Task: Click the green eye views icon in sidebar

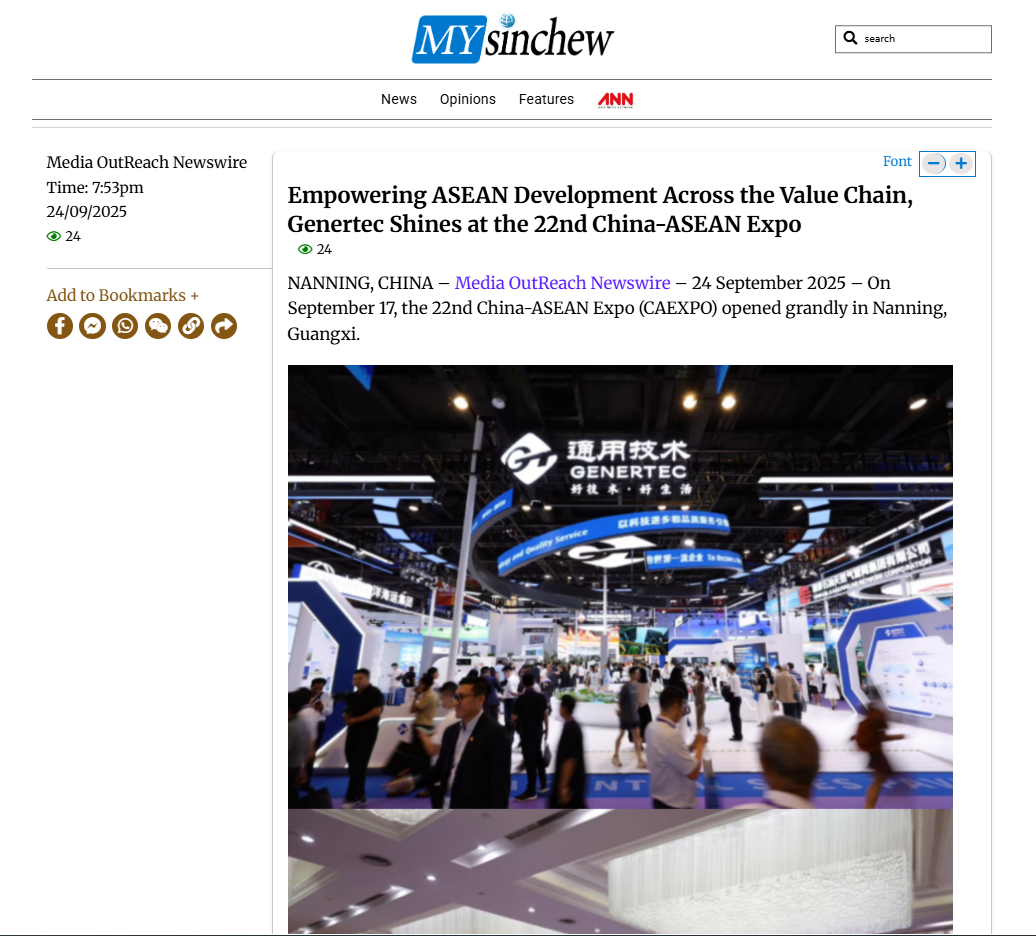Action: pyautogui.click(x=54, y=237)
